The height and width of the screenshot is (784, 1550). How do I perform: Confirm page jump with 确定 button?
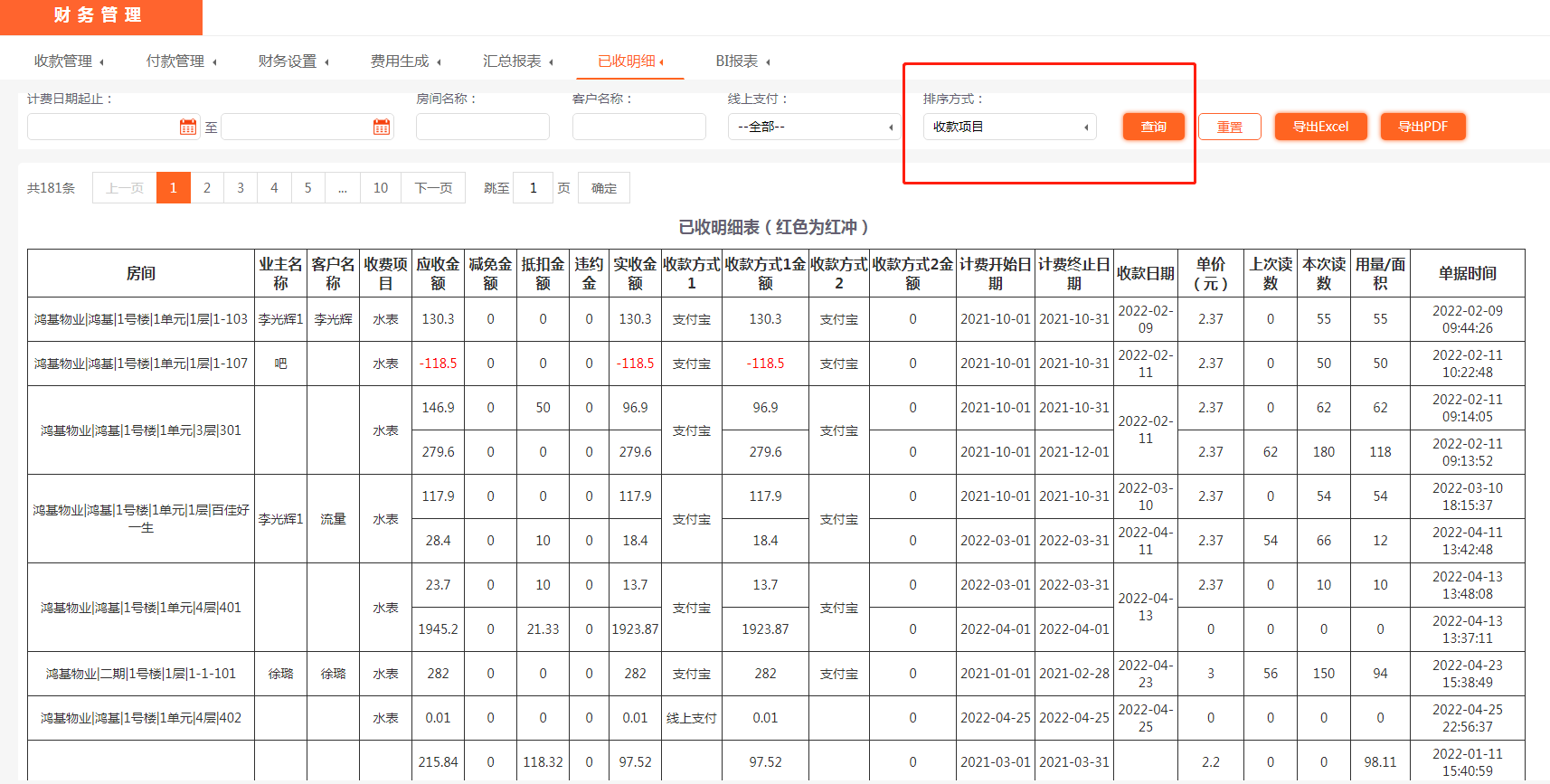click(x=603, y=188)
